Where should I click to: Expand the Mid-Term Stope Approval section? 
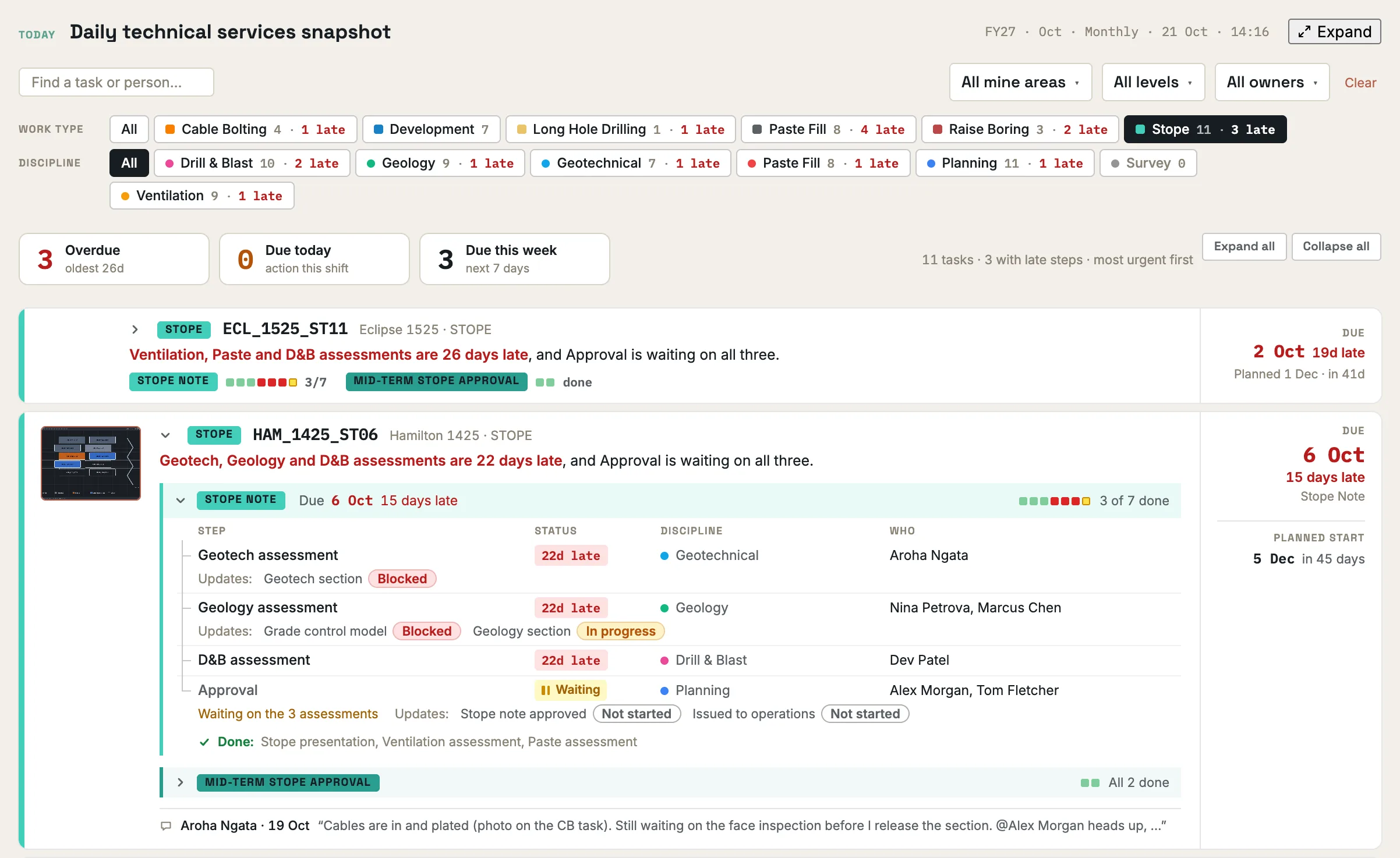pyautogui.click(x=181, y=782)
